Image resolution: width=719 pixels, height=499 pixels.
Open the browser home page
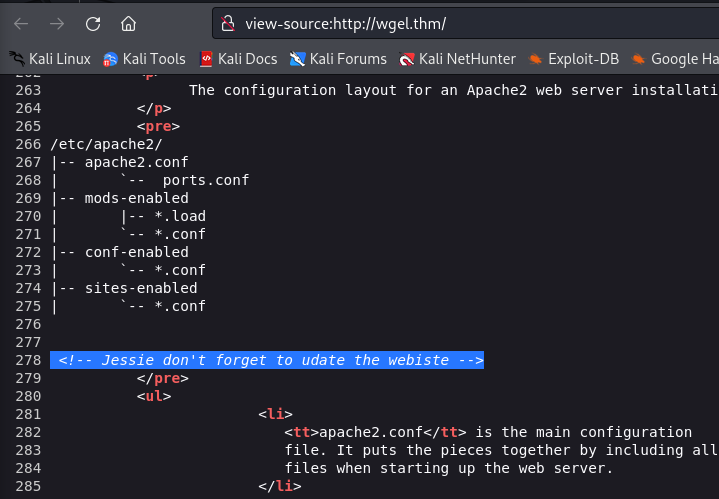pyautogui.click(x=128, y=22)
